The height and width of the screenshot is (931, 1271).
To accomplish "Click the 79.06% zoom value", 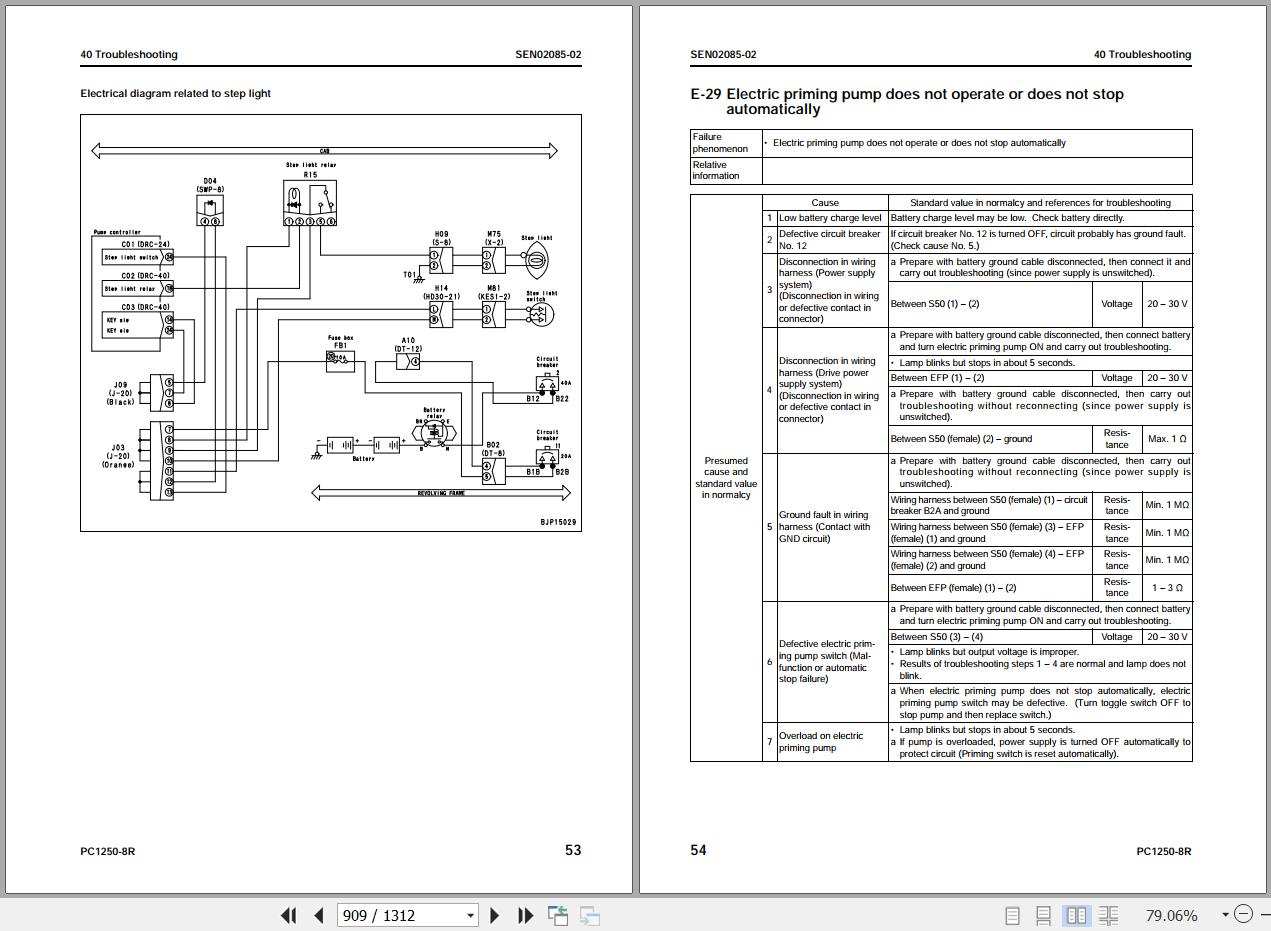I will 1171,915.
